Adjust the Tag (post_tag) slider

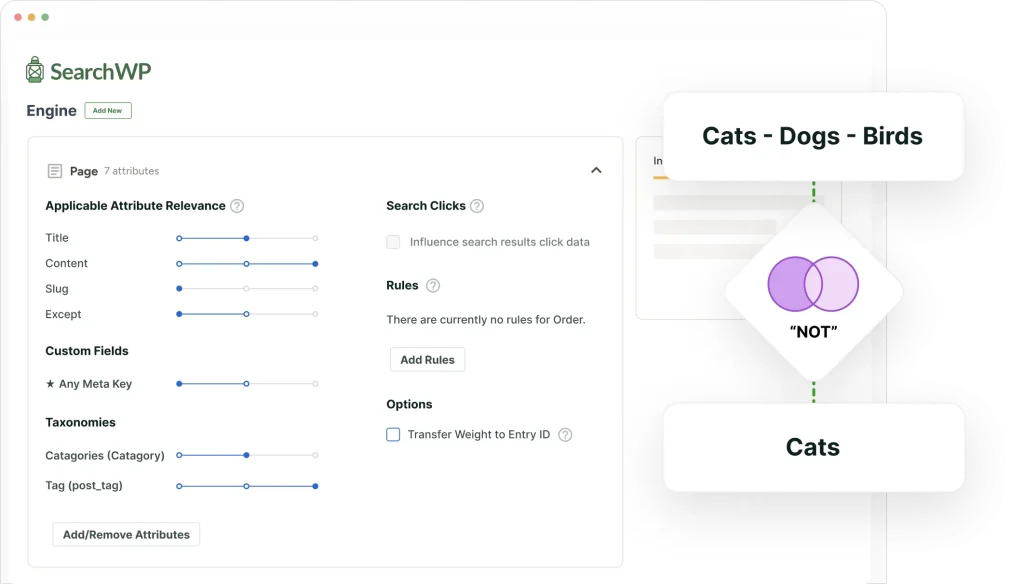(247, 486)
